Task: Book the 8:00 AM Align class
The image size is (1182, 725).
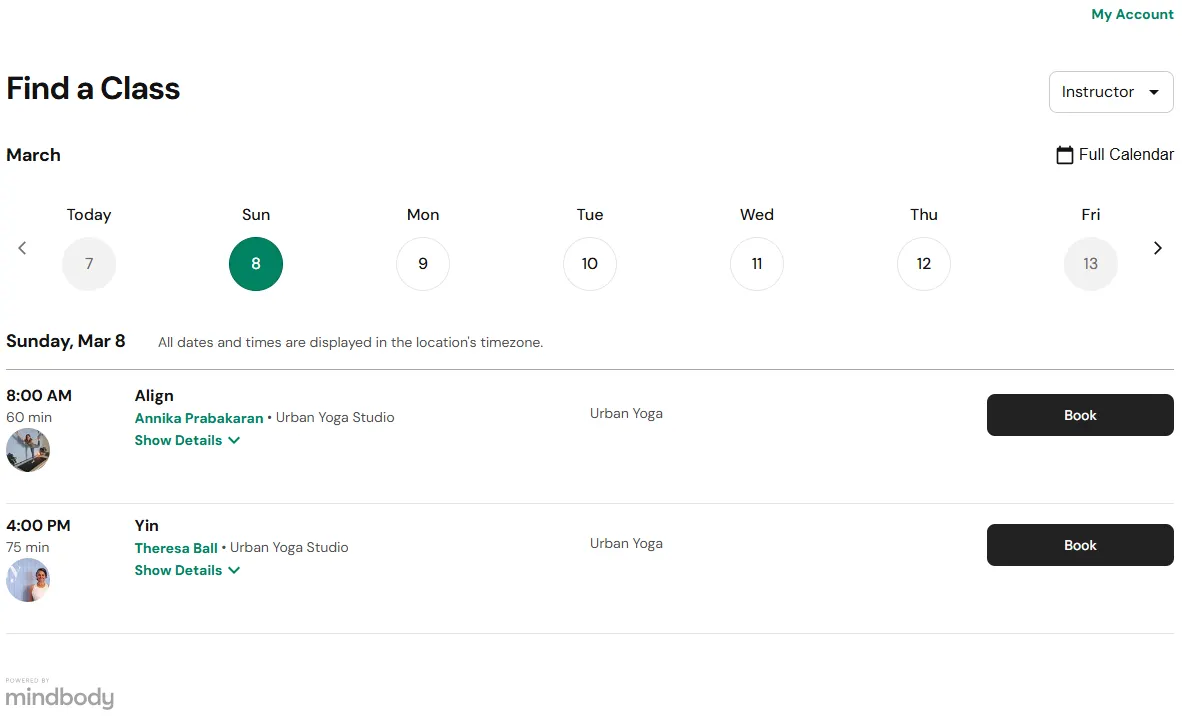Action: [x=1080, y=415]
